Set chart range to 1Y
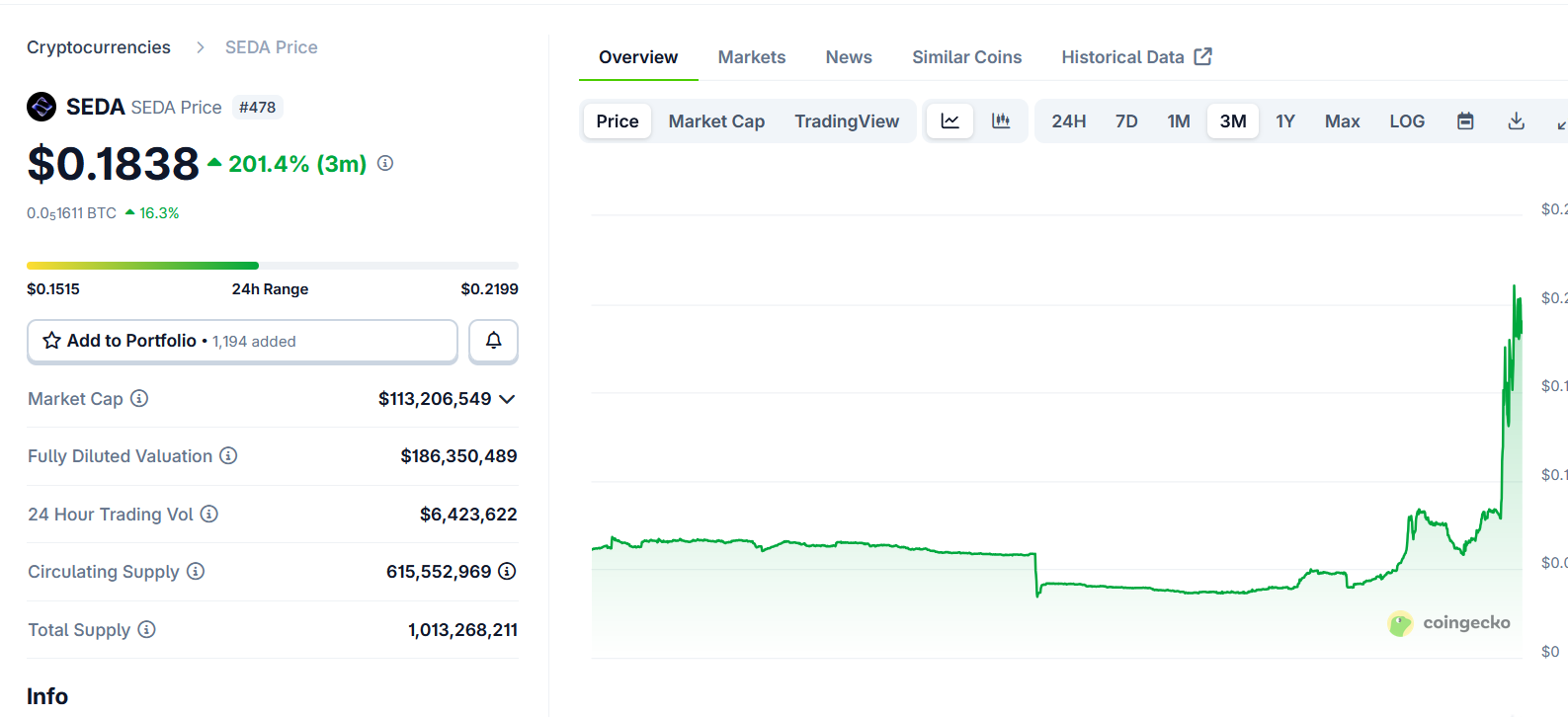 click(1285, 120)
